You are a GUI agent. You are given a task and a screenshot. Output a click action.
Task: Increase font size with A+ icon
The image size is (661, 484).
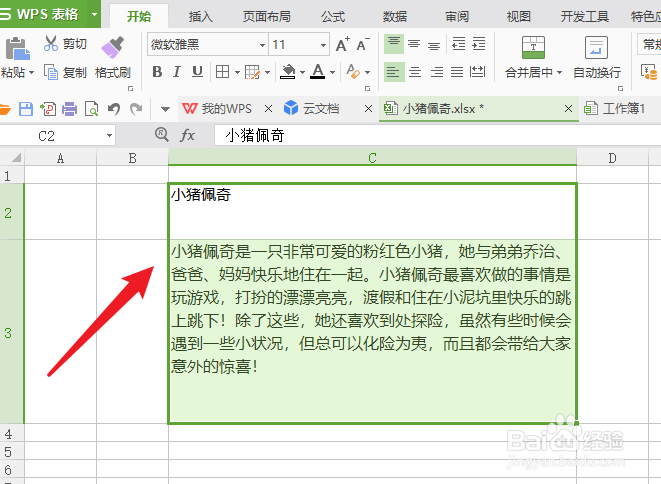coord(343,44)
